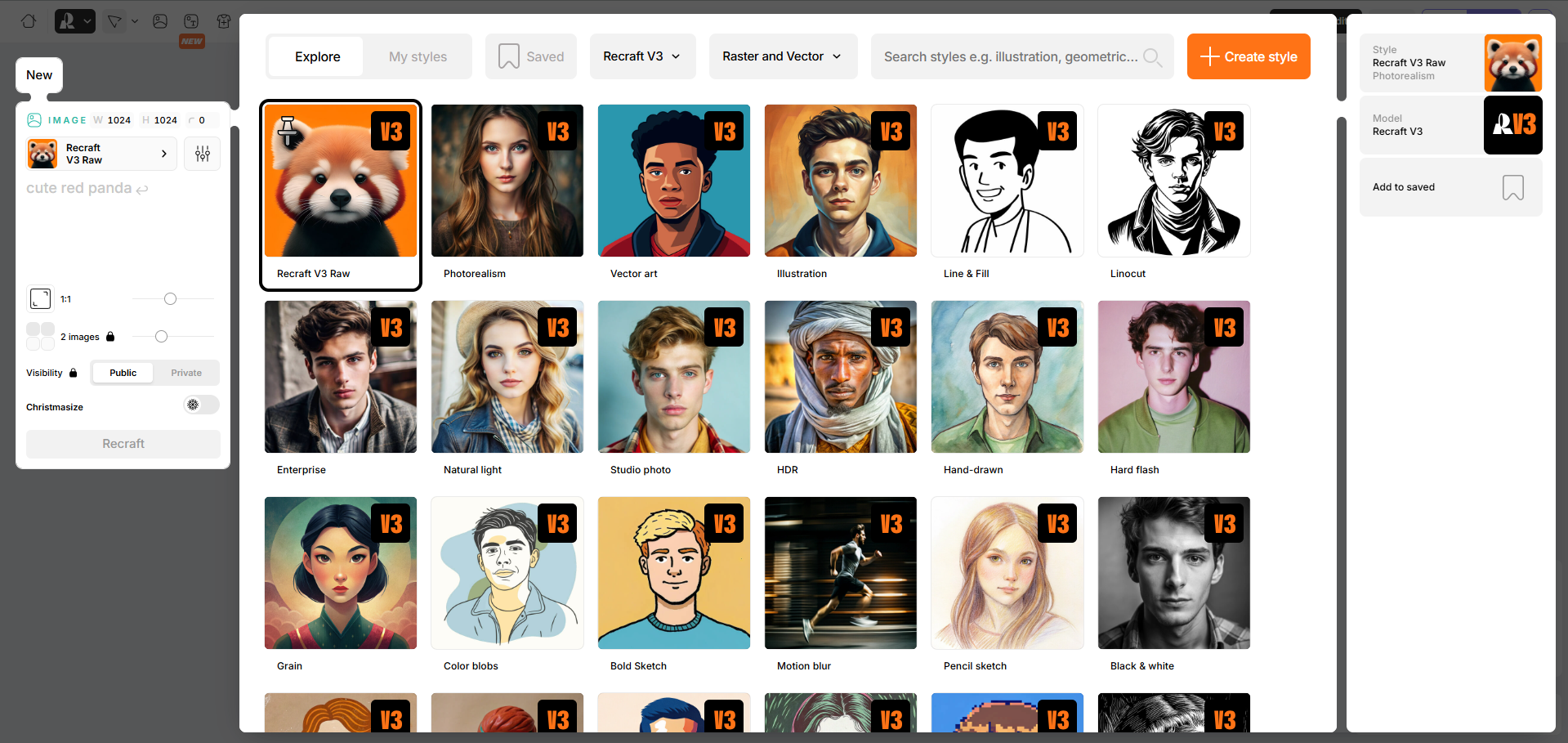Select the New tab in left panel

tap(39, 75)
